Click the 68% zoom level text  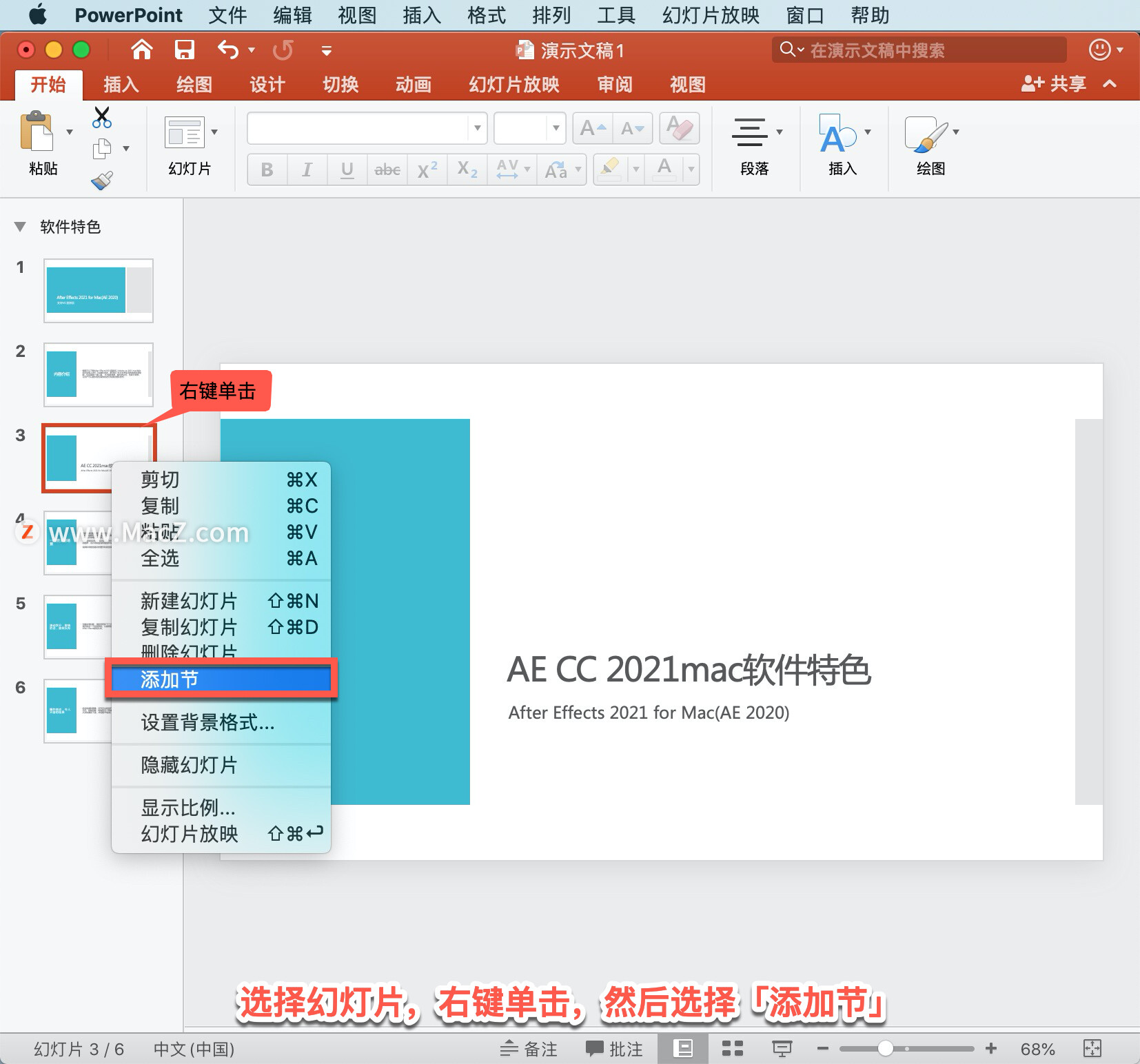1037,1049
